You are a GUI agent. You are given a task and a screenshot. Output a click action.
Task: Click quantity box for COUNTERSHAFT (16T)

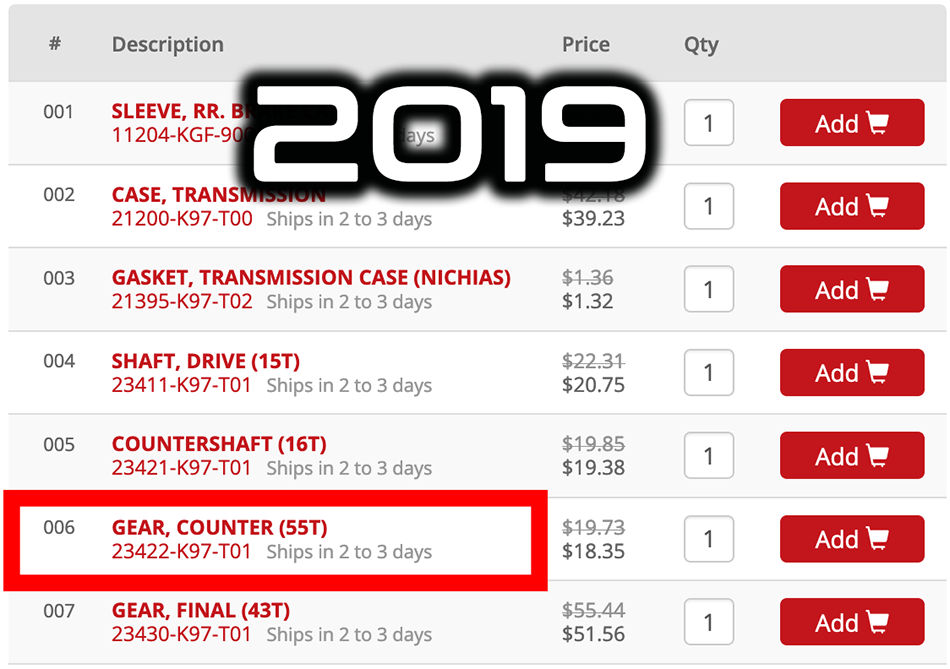[709, 456]
